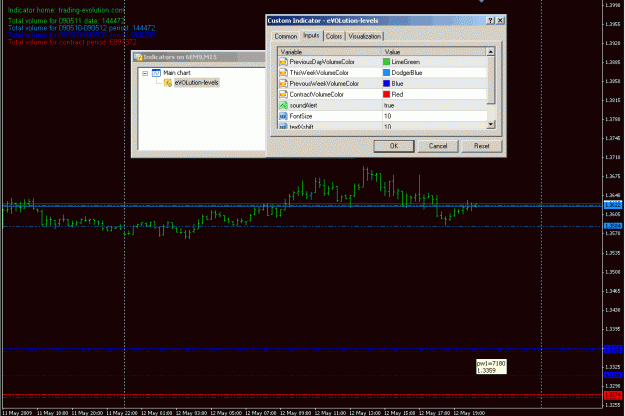Click the Cancel button

click(438, 146)
